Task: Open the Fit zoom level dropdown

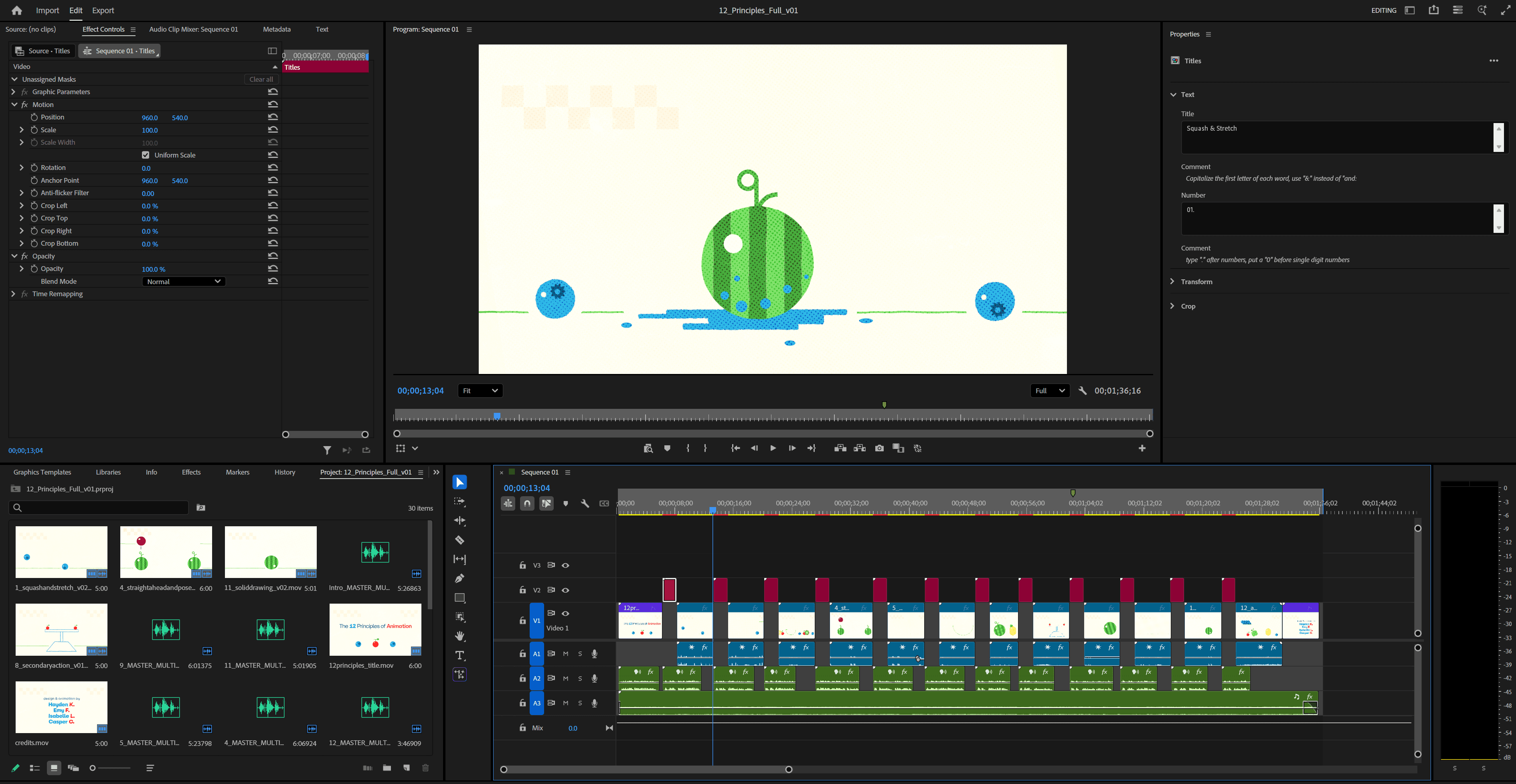Action: (x=480, y=390)
